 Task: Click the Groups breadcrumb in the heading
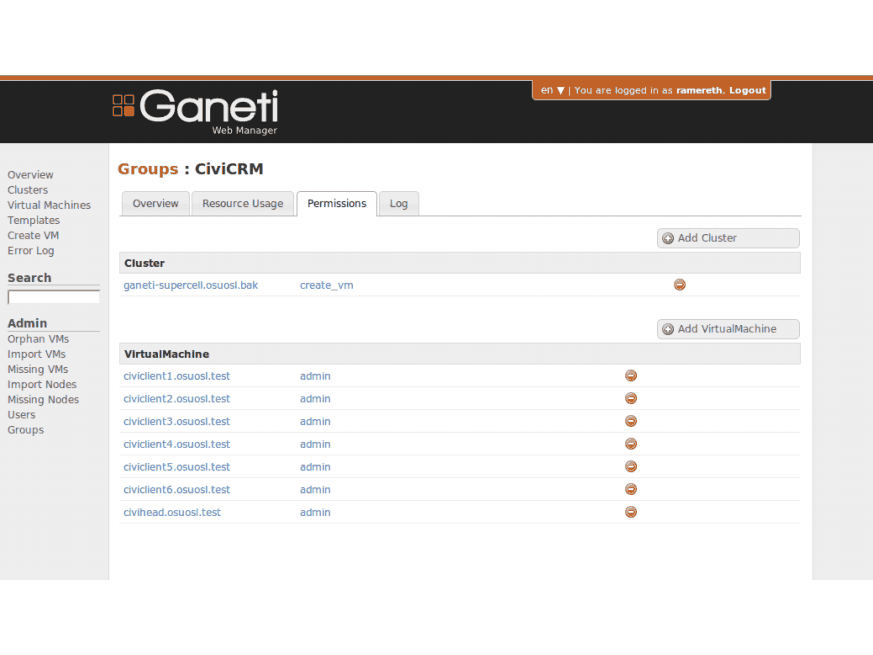click(148, 169)
